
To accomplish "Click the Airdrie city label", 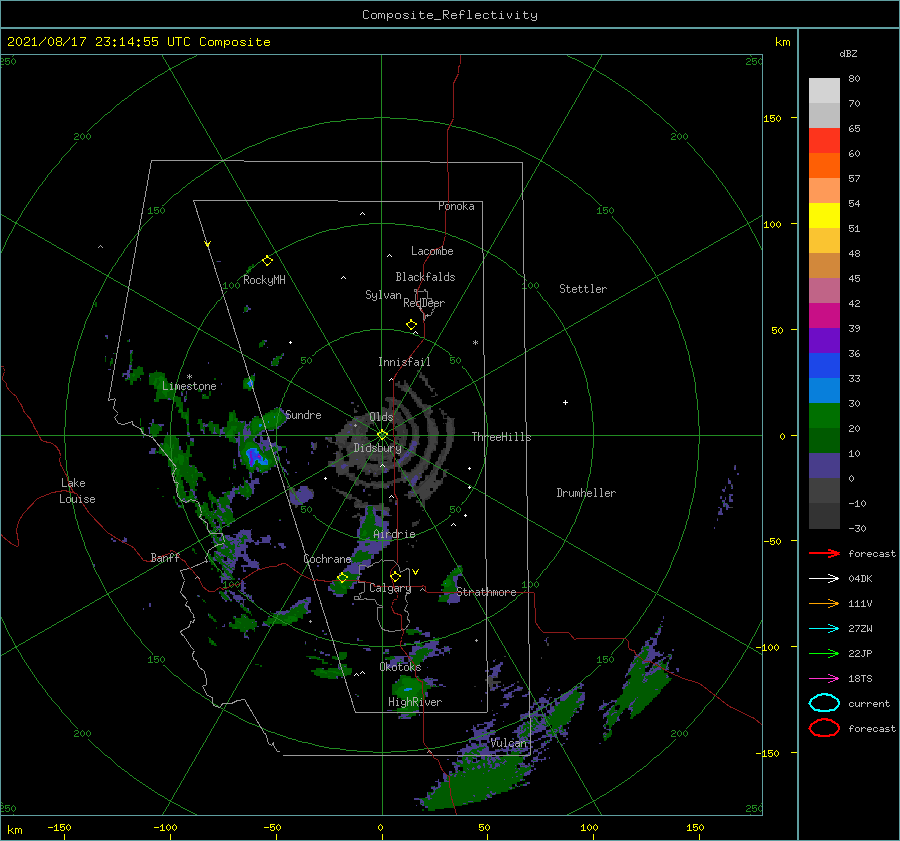I will [394, 534].
